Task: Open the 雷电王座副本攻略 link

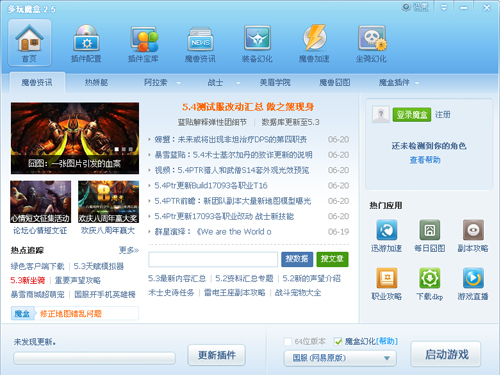Action: (235, 293)
